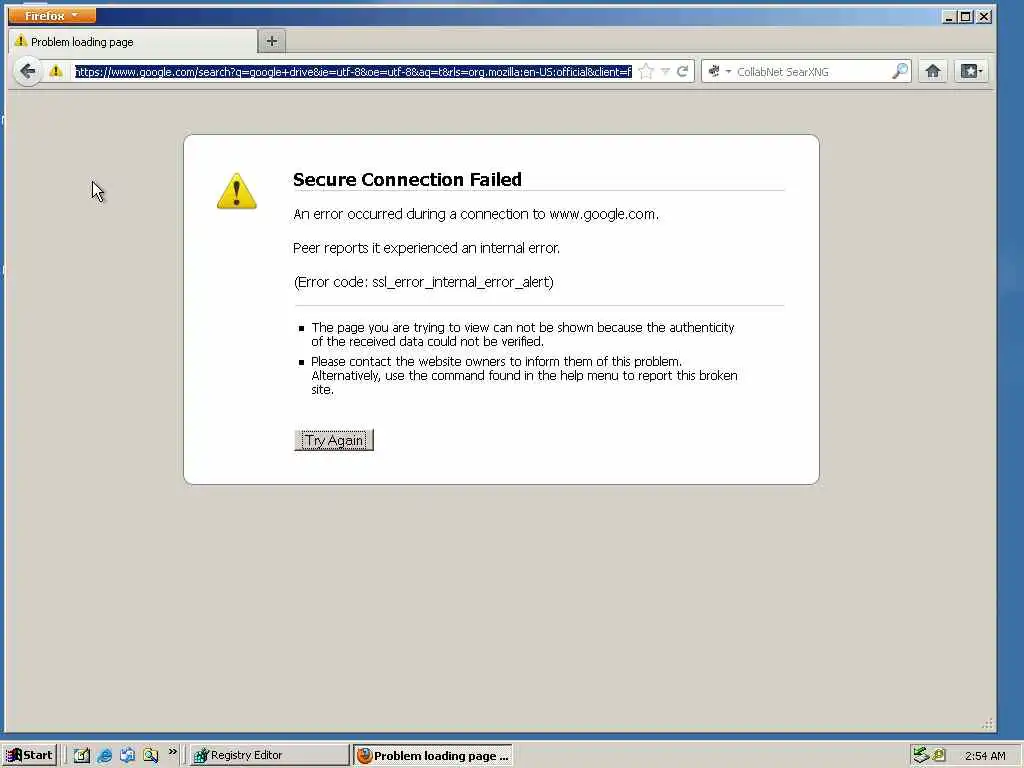Close the Firefox window
Viewport: 1024px width, 768px height.
(984, 16)
